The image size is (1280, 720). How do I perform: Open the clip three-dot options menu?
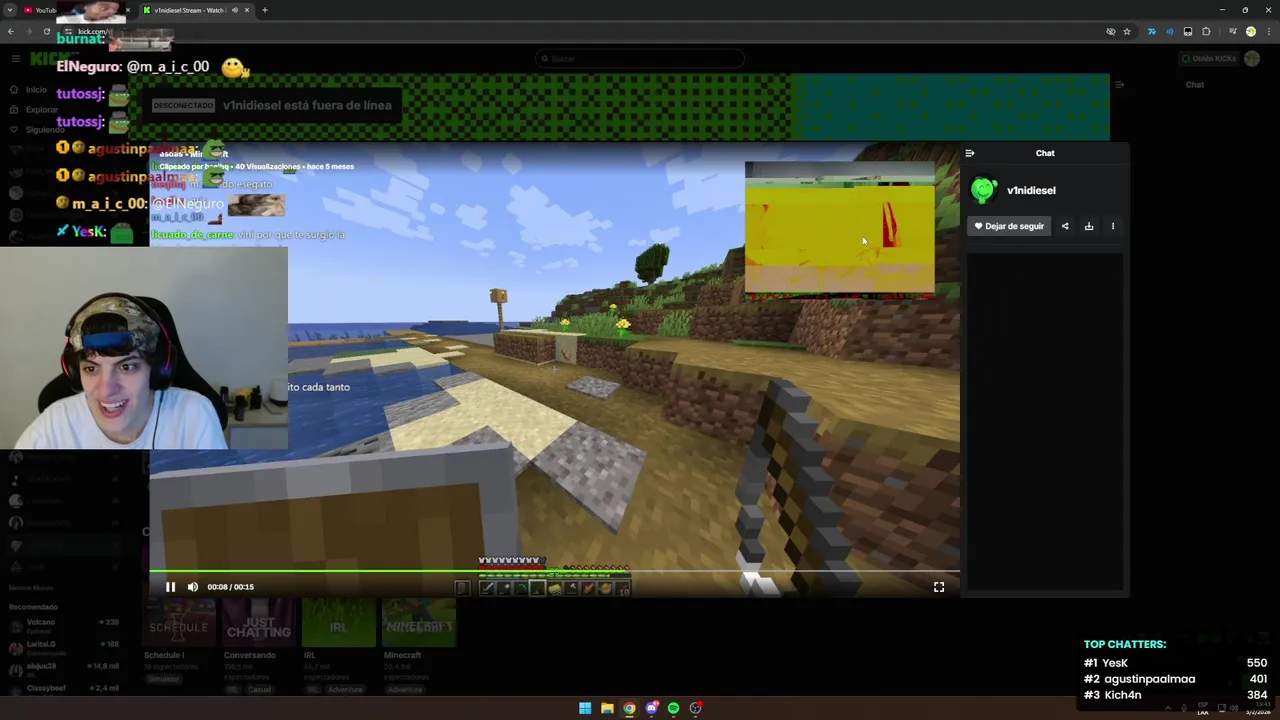coord(1112,226)
